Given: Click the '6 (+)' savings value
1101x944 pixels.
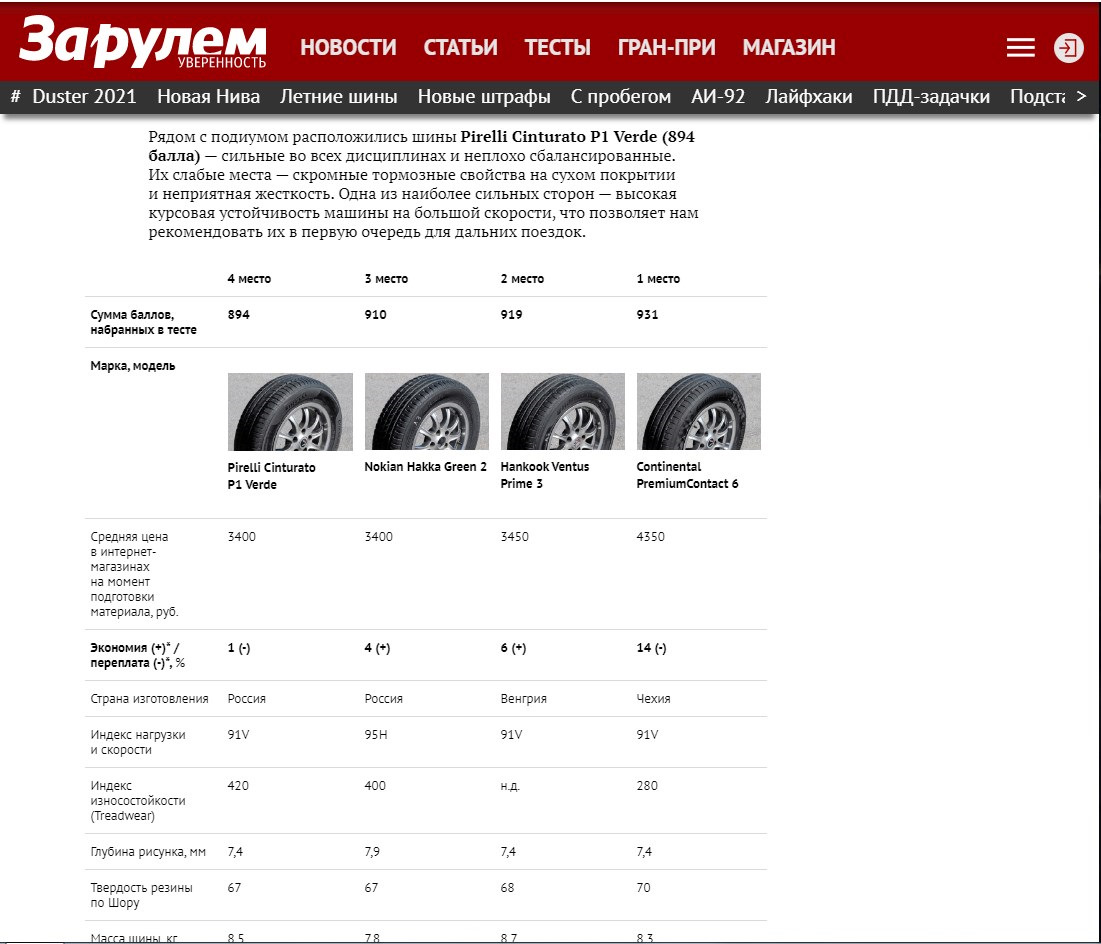Looking at the screenshot, I should tap(513, 648).
